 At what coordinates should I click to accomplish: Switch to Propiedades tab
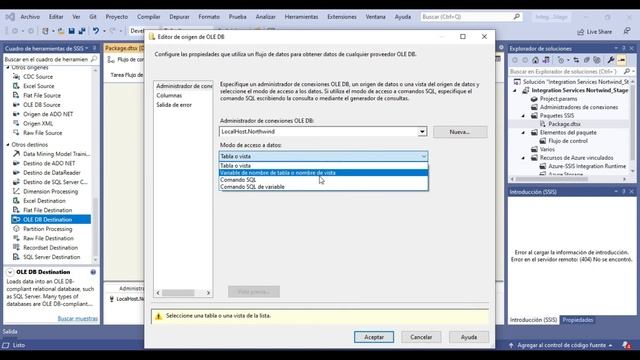coord(578,320)
